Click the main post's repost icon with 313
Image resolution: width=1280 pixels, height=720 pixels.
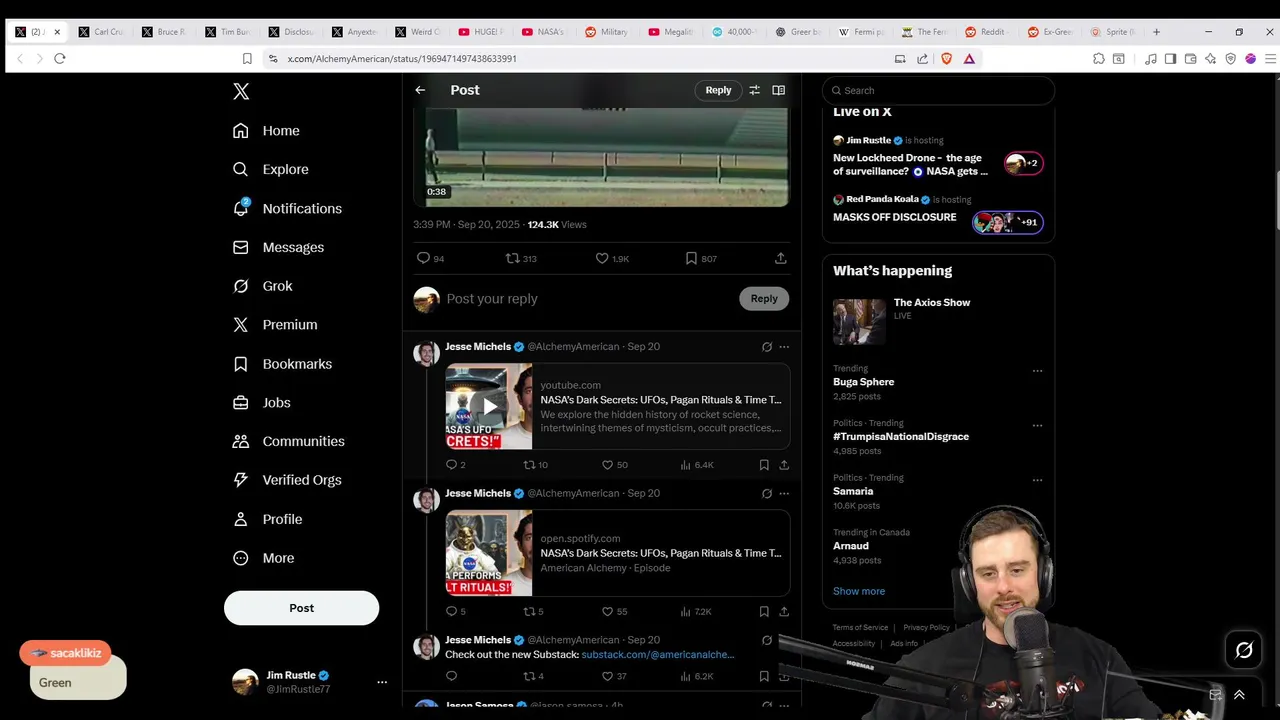pyautogui.click(x=521, y=258)
